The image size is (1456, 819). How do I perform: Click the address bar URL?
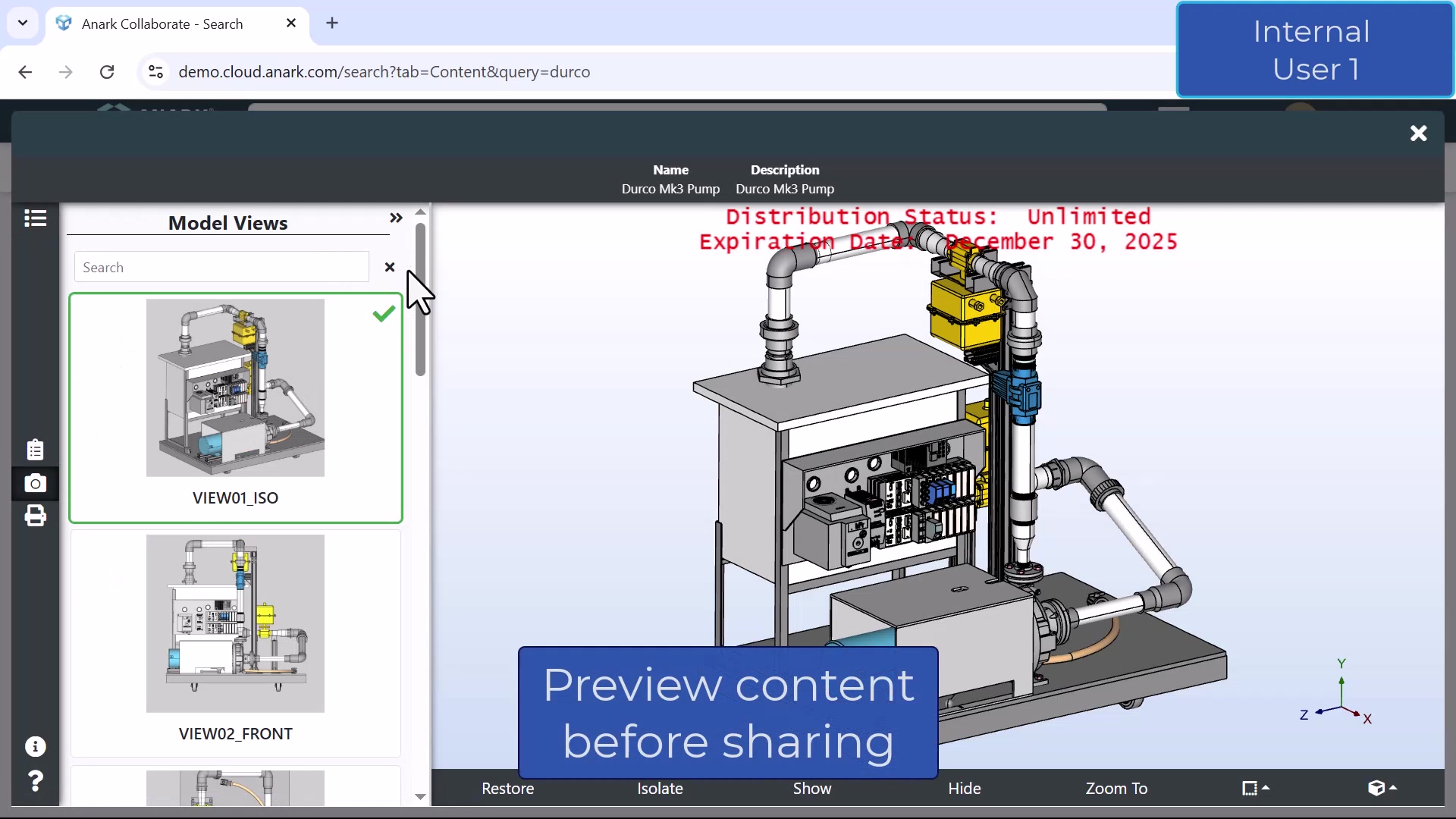pos(384,72)
